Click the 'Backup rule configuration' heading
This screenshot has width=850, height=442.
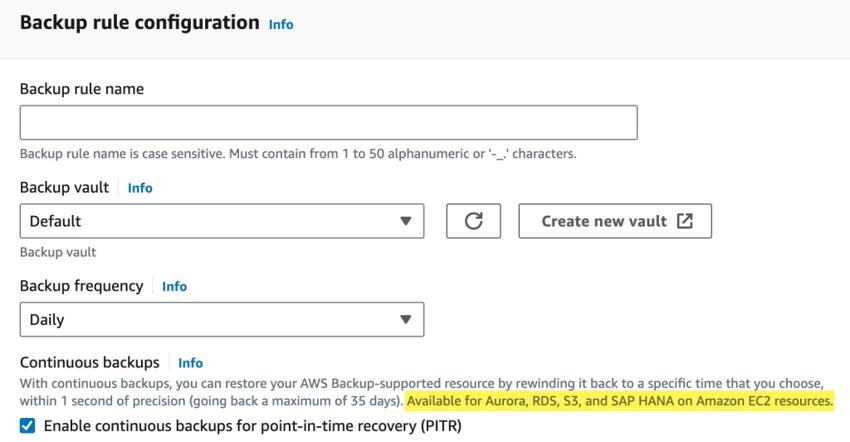(140, 23)
